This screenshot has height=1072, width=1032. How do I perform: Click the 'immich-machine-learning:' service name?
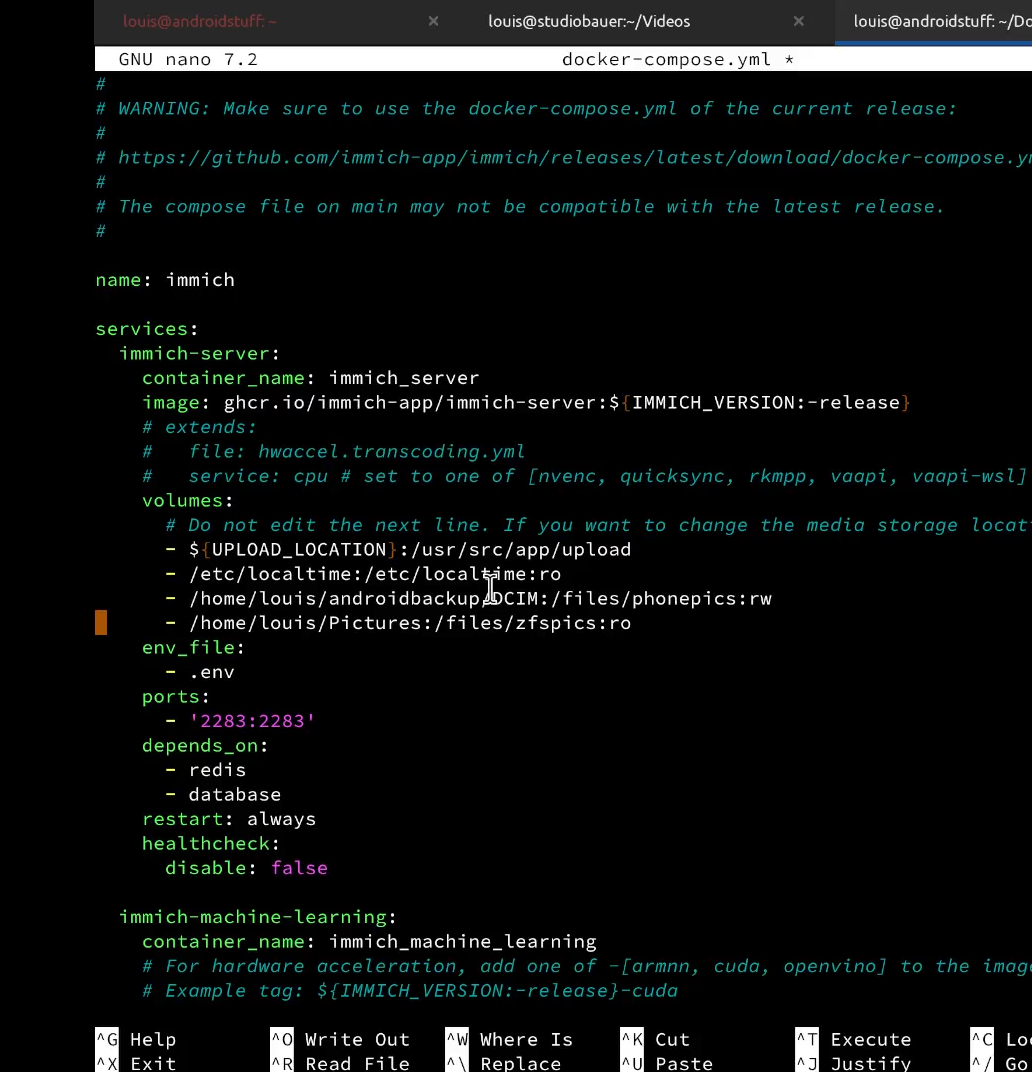(258, 918)
